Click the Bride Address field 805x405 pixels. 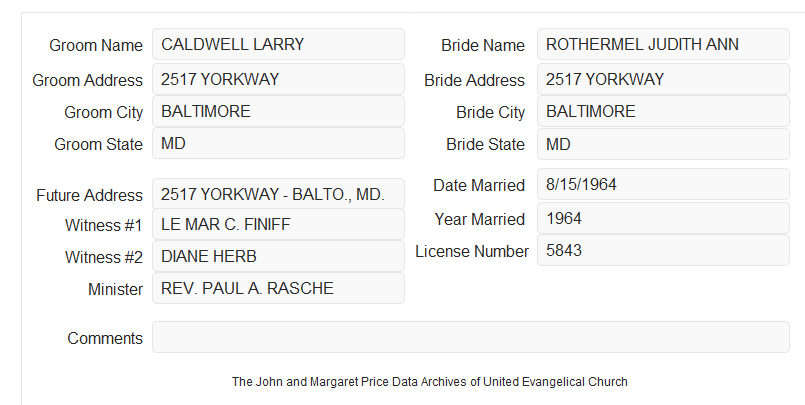pyautogui.click(x=663, y=79)
